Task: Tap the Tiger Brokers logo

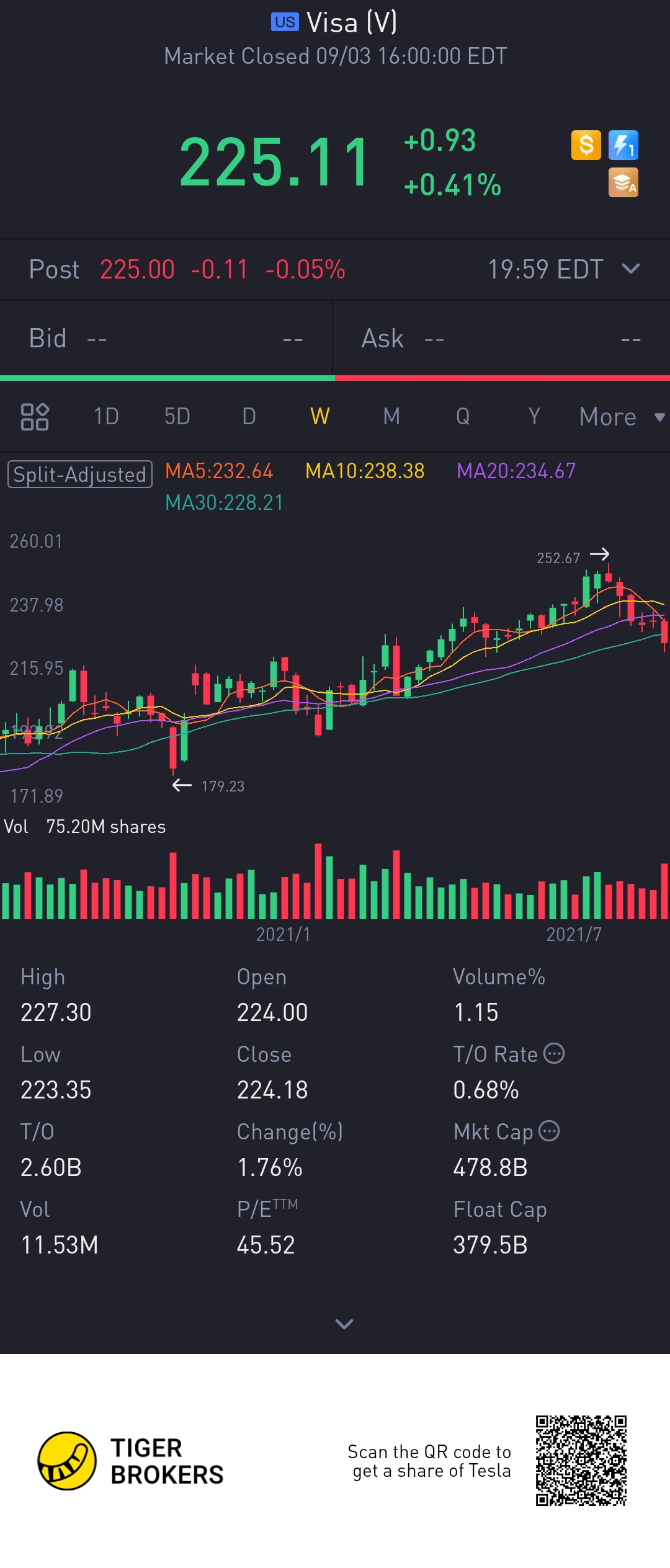Action: [67, 1461]
